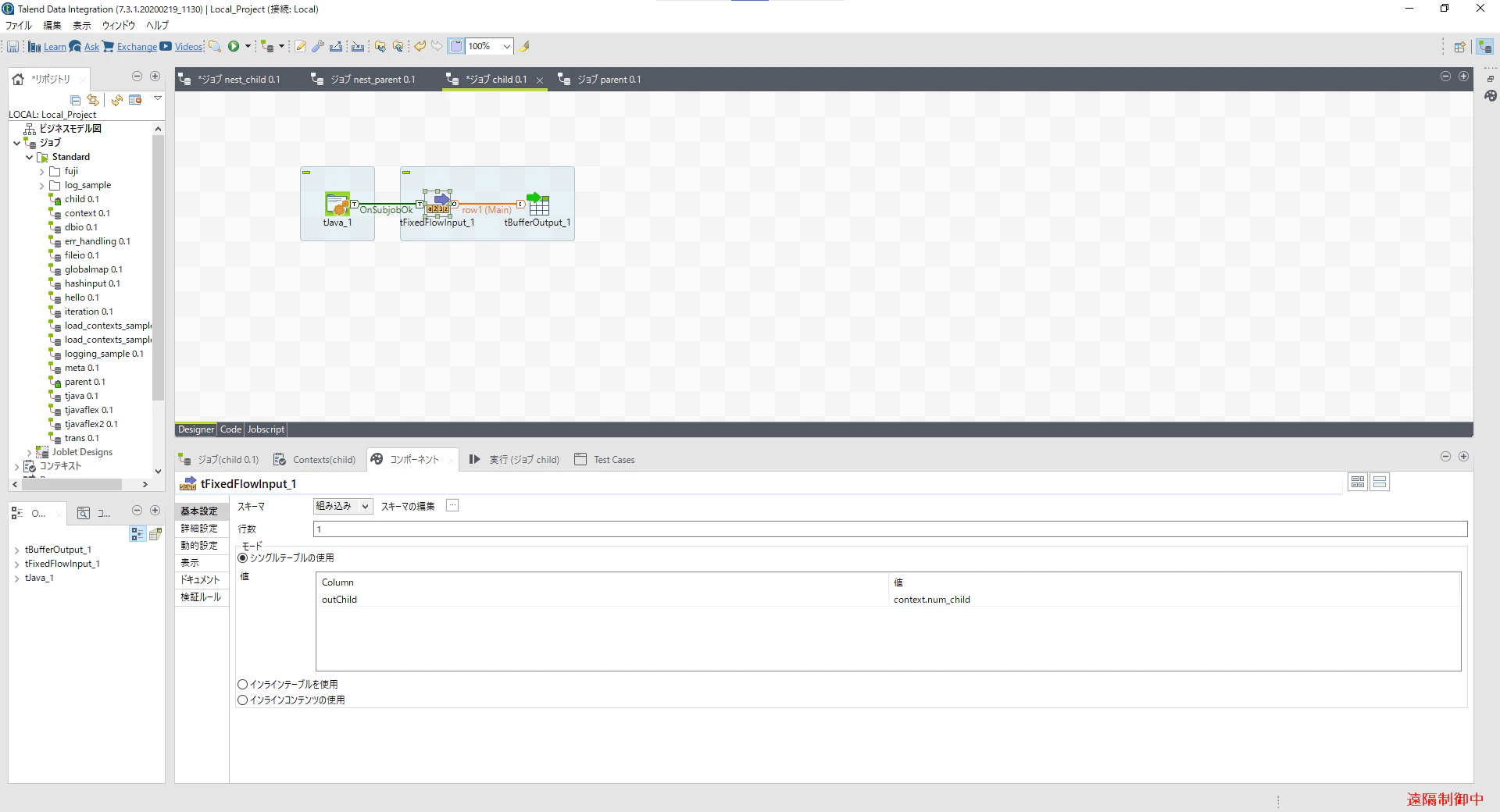Open the schema type dropdown
This screenshot has width=1500, height=812.
pos(343,507)
